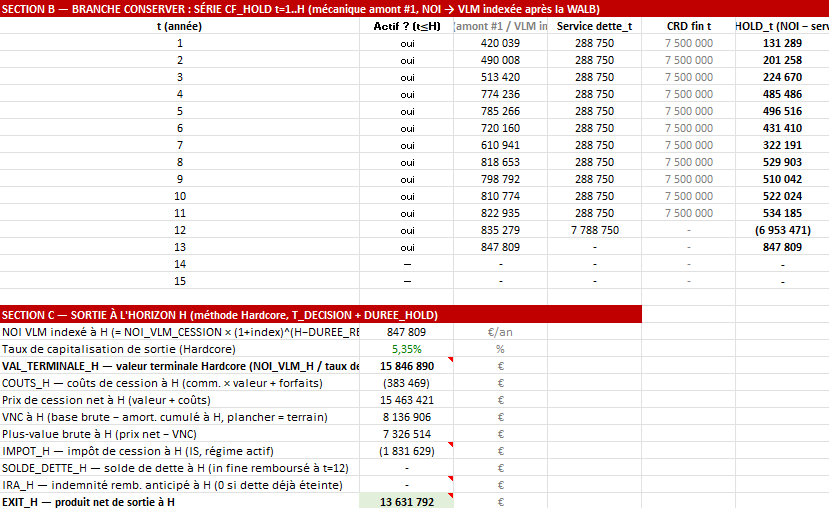This screenshot has height=508, width=829.
Task: Select NOI value 822 935
Action: pyautogui.click(x=500, y=213)
